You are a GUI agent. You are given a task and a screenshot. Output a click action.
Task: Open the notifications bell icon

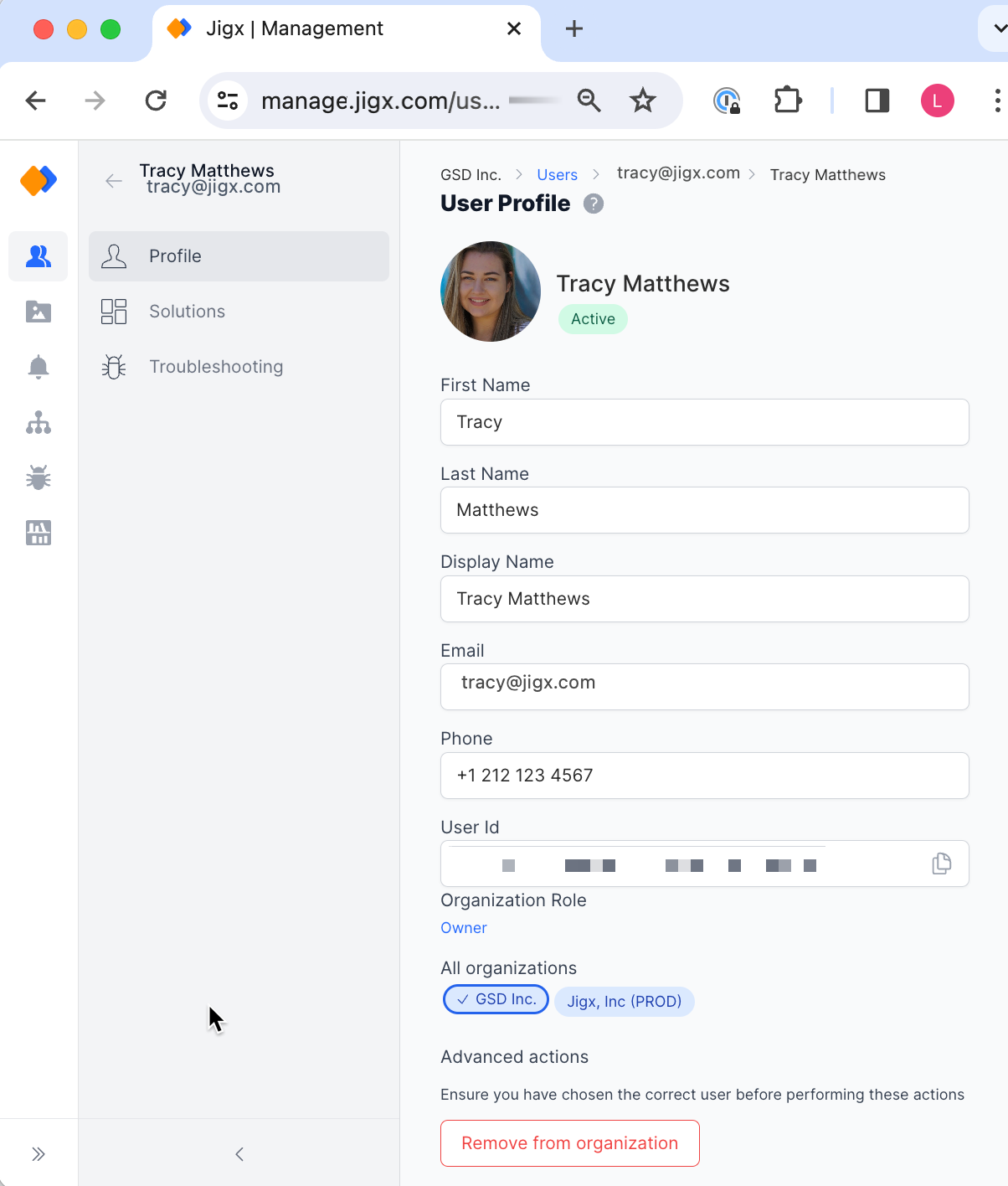coord(39,367)
